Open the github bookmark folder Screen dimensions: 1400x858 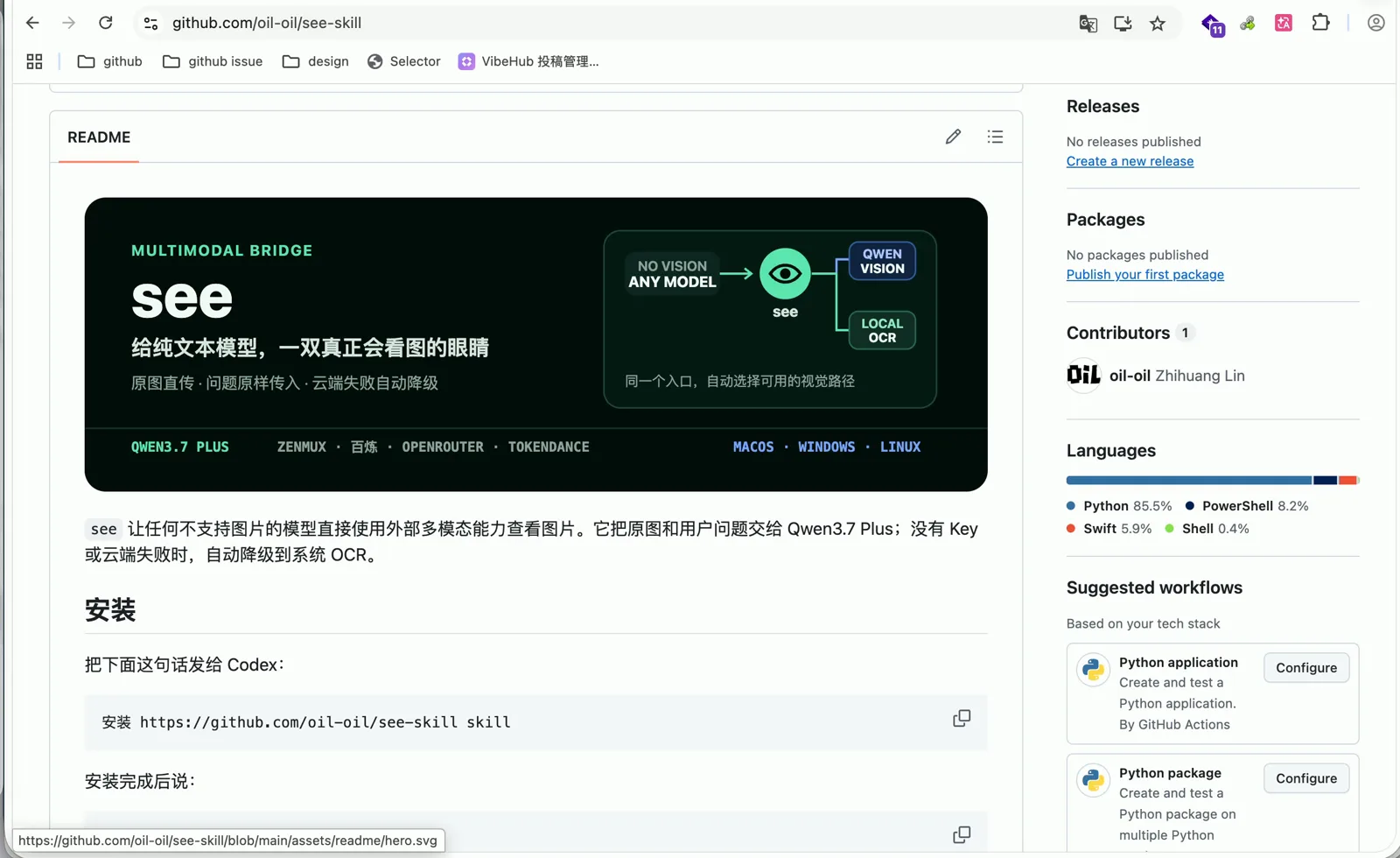pos(110,61)
